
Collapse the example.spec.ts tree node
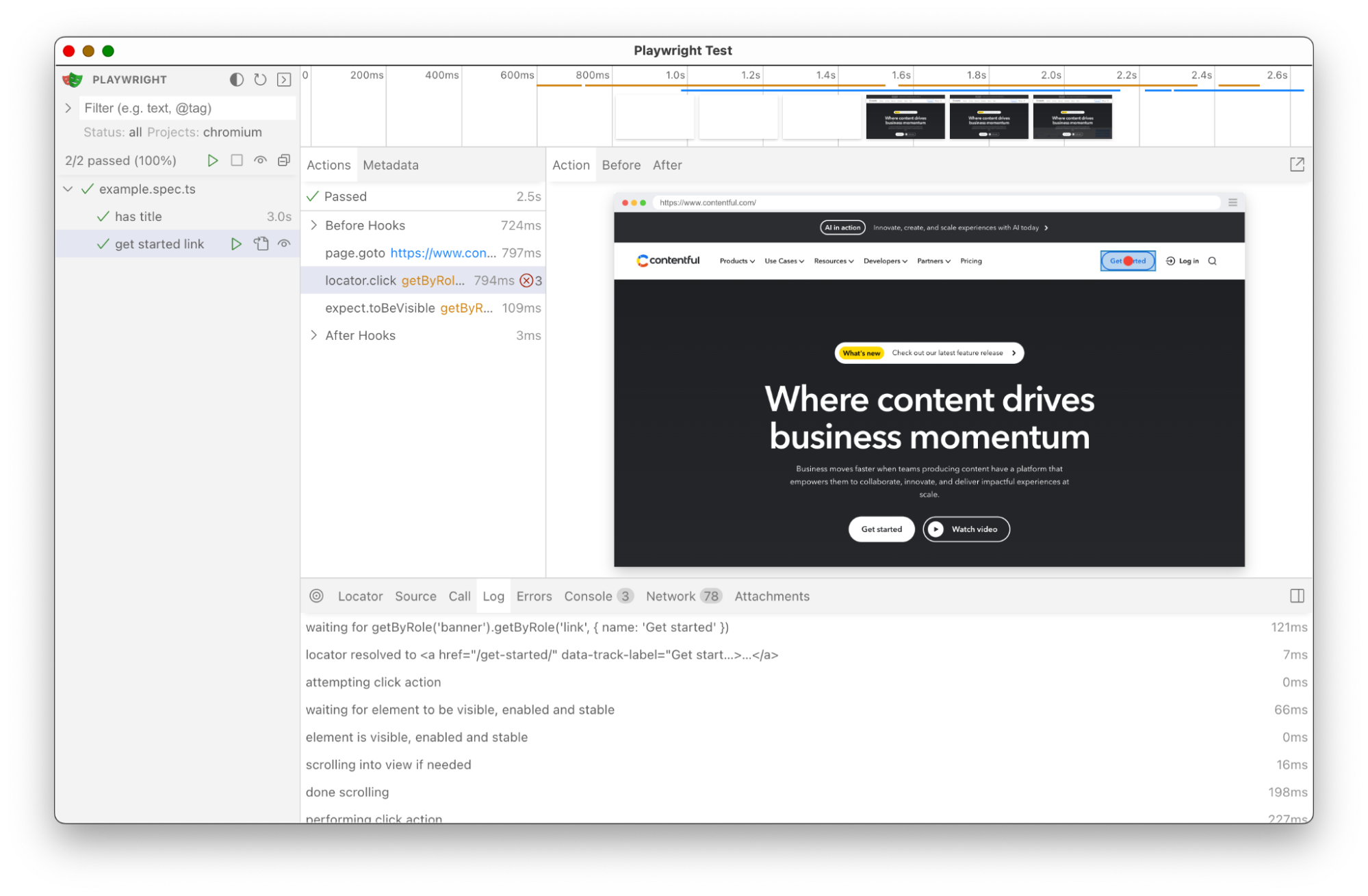pyautogui.click(x=68, y=189)
